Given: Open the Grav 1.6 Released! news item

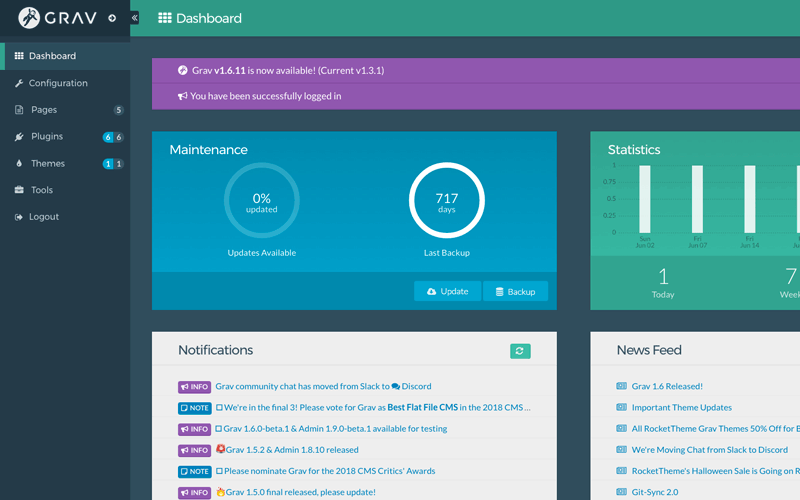Looking at the screenshot, I should click(x=667, y=386).
